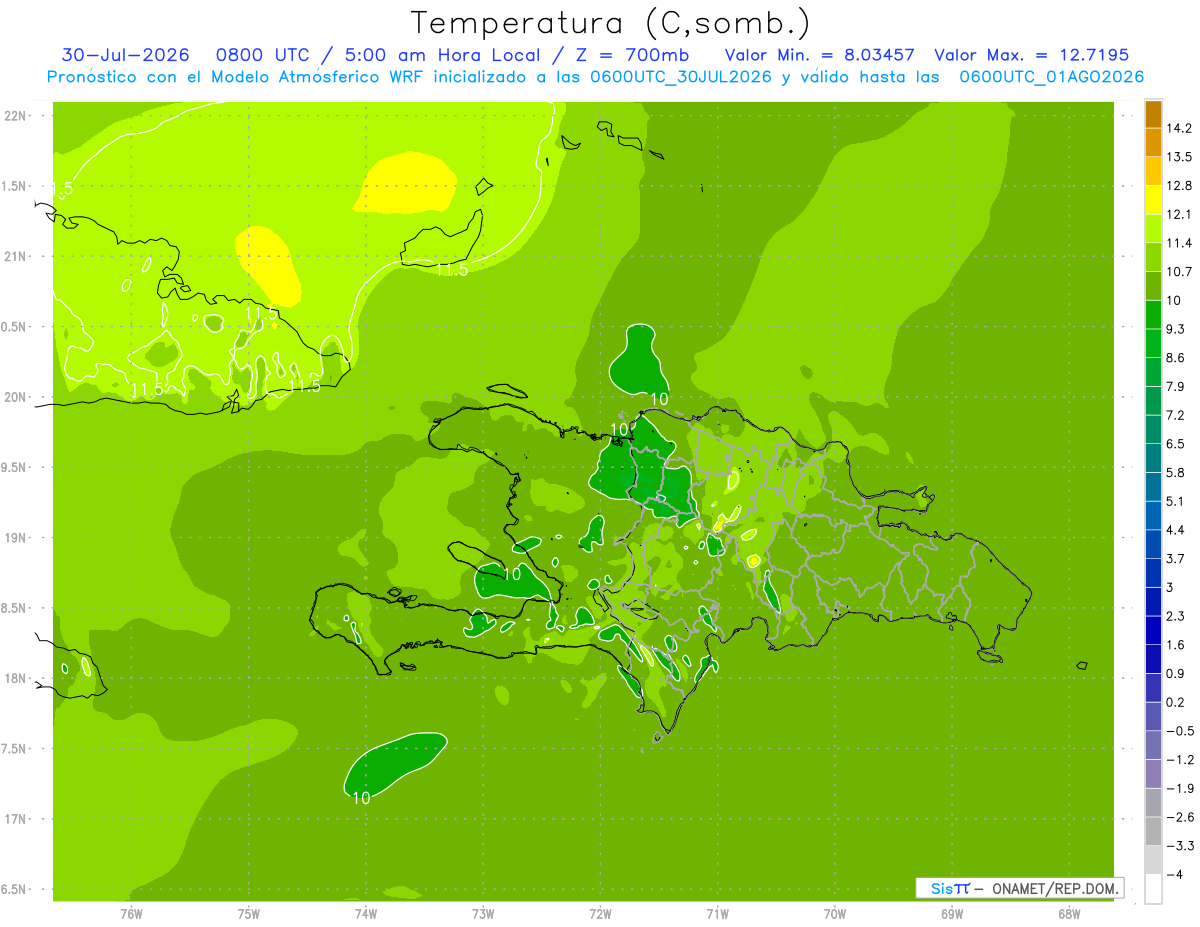Click the '0600UTC_01AGO2026' valid-until timestamp
Viewport: 1200px width, 927px height.
click(1051, 77)
